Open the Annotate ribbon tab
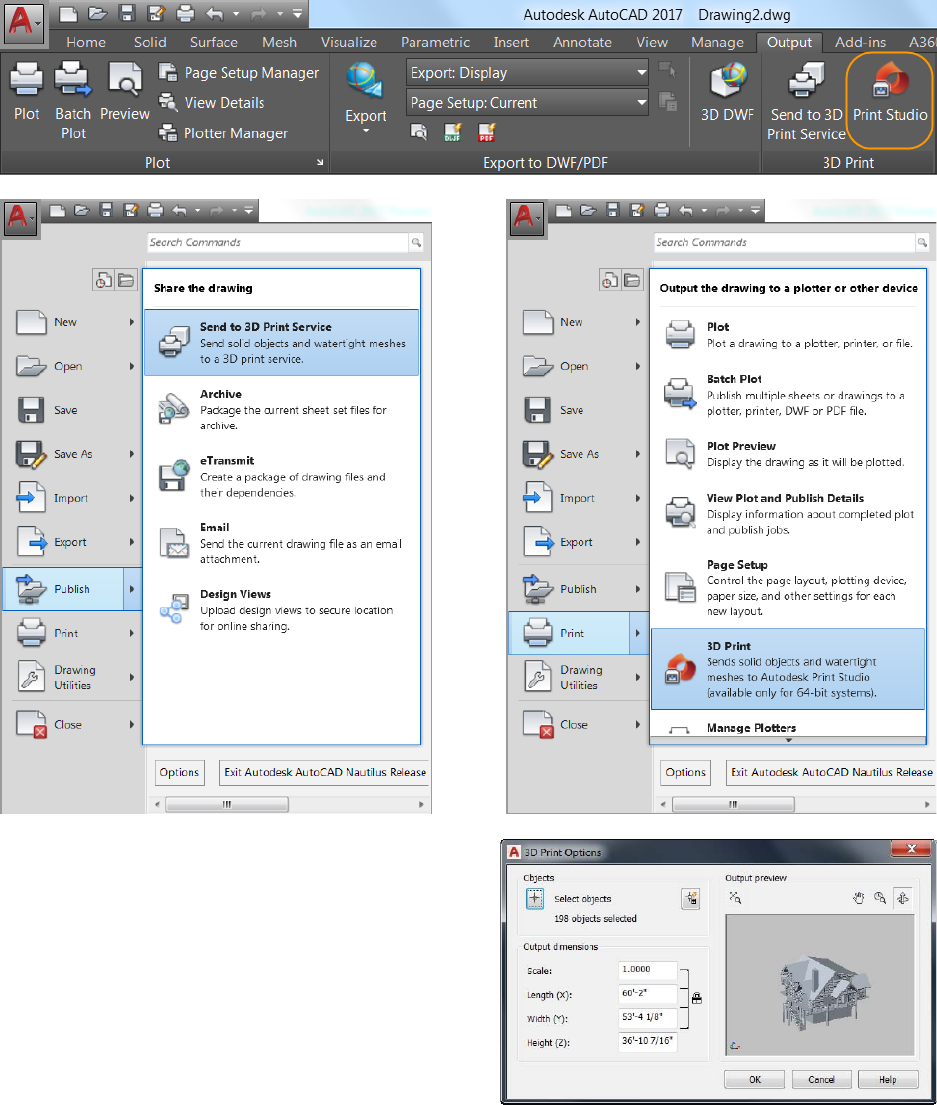 click(x=582, y=42)
